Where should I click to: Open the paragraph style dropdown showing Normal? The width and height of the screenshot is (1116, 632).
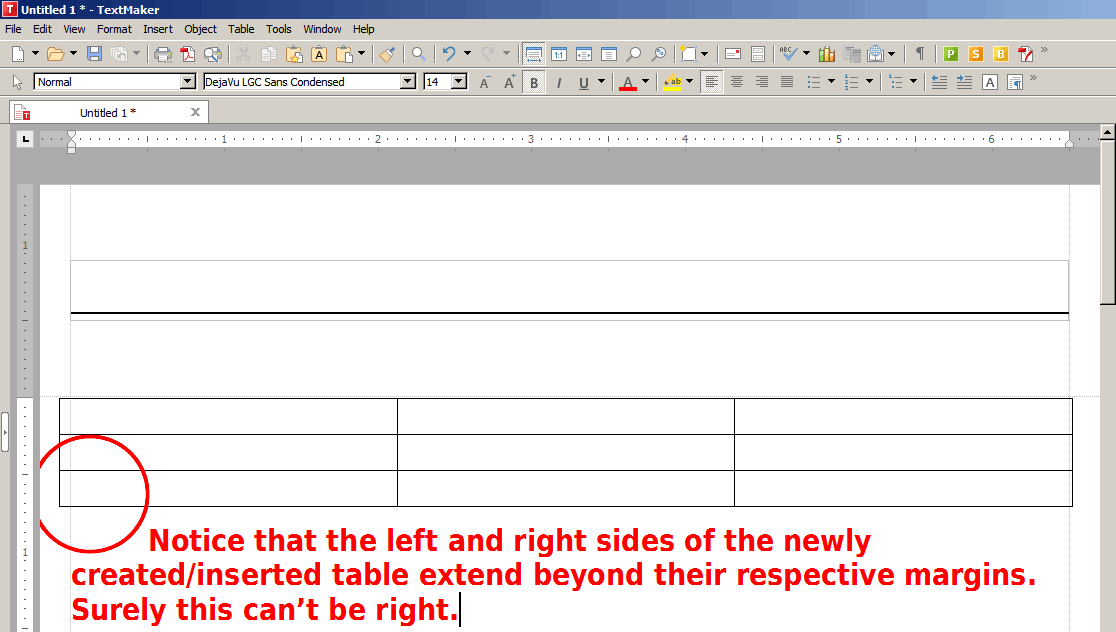point(187,82)
